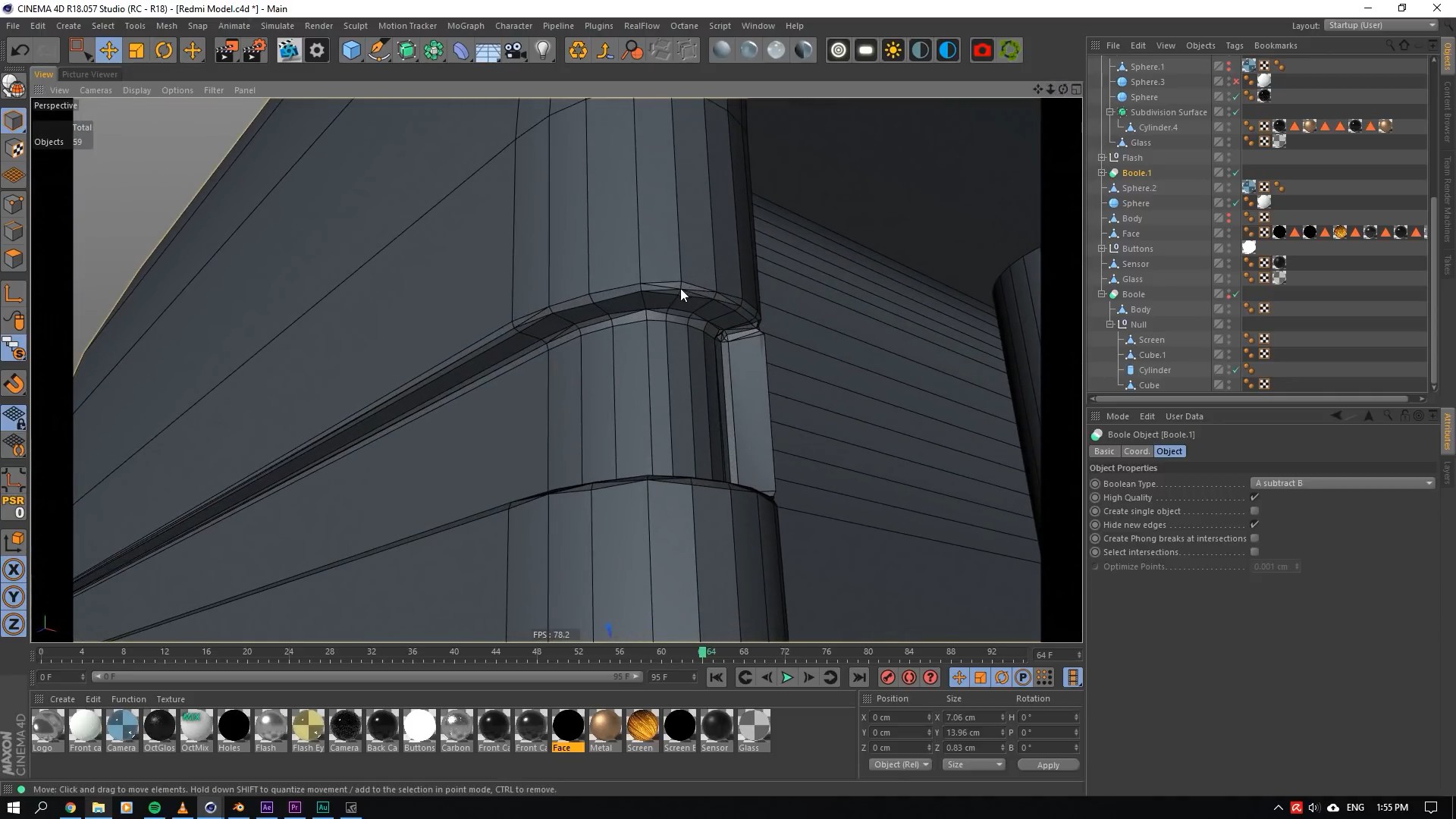
Task: Open the Layout Startup dropdown
Action: coord(1382,25)
